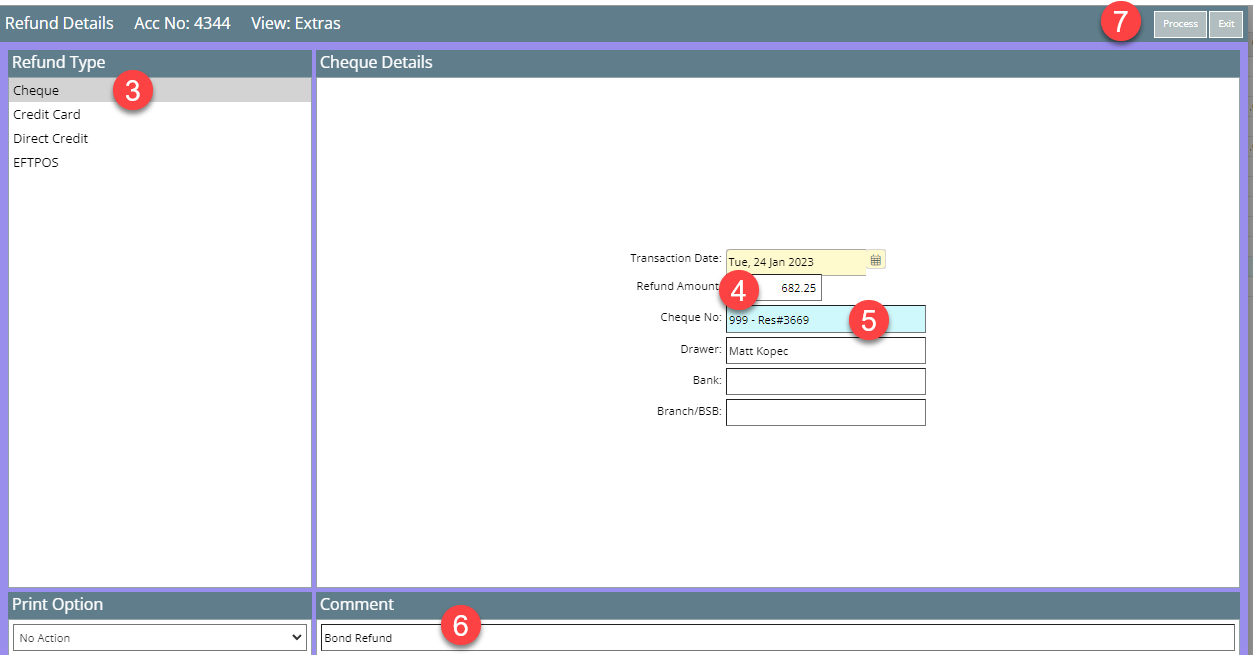This screenshot has height=655, width=1253.
Task: Click the red step 3 marker
Action: [132, 90]
